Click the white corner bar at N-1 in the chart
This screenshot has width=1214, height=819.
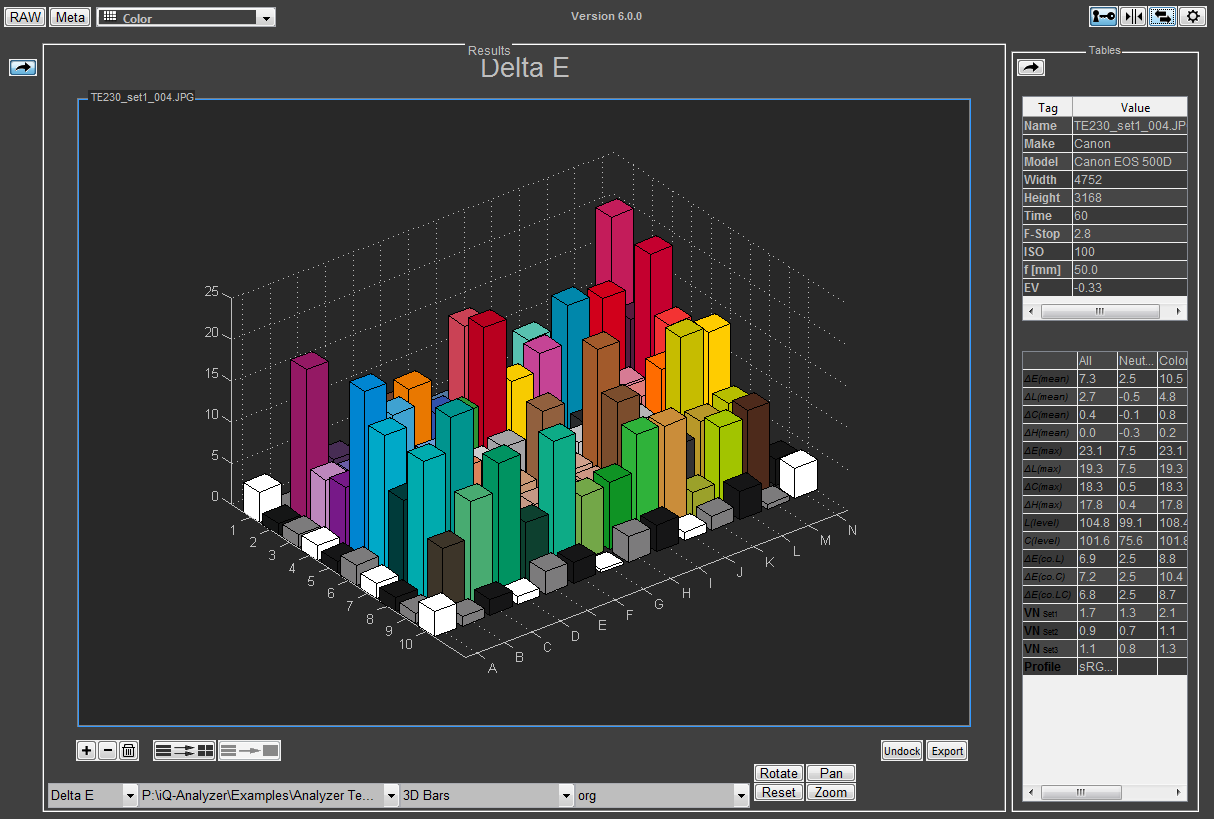click(x=799, y=474)
